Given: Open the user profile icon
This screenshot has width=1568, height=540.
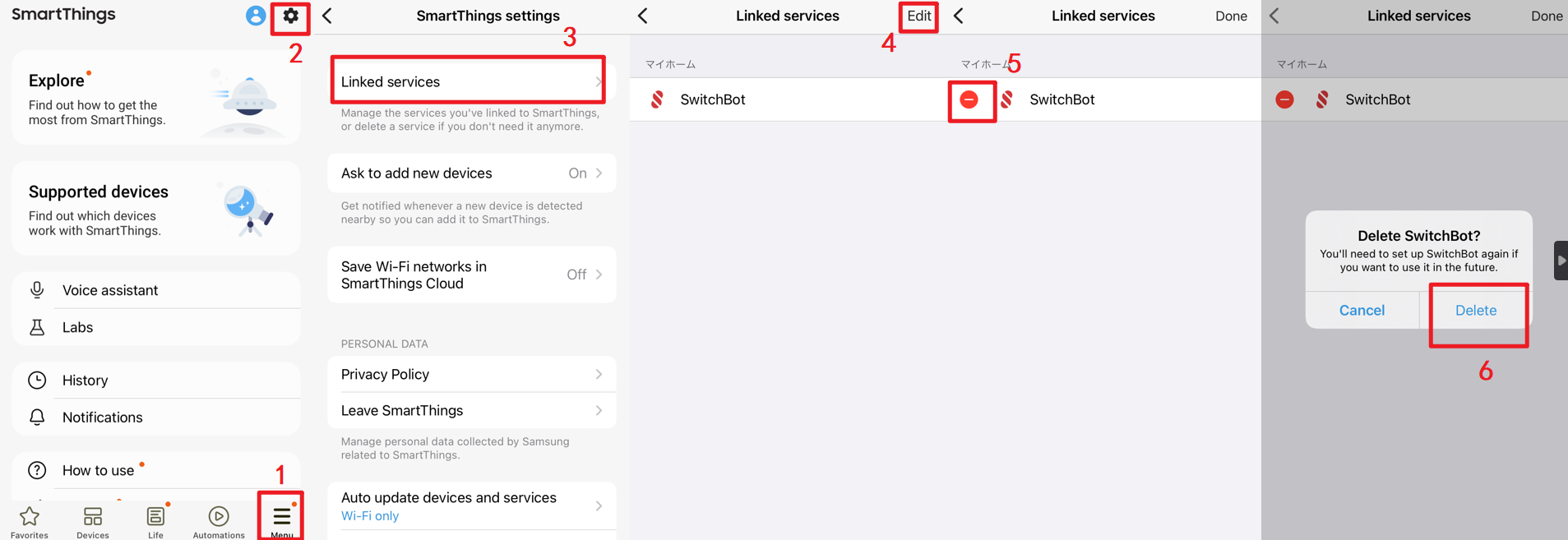Looking at the screenshot, I should (x=255, y=15).
